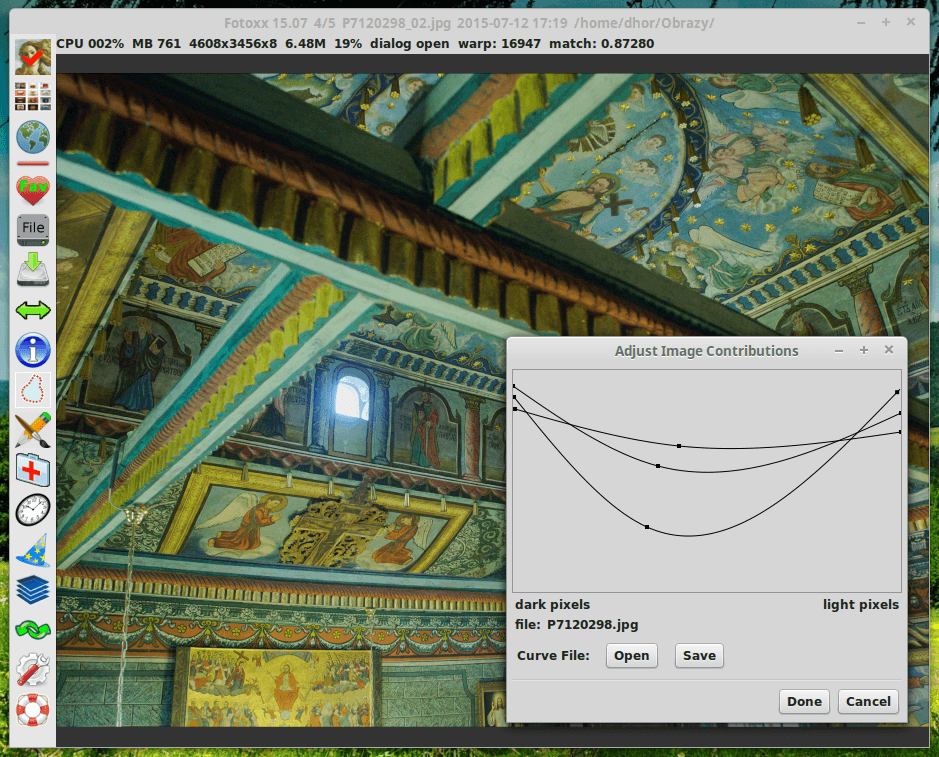Click the green double-arrow previous/next icon

tap(33, 310)
